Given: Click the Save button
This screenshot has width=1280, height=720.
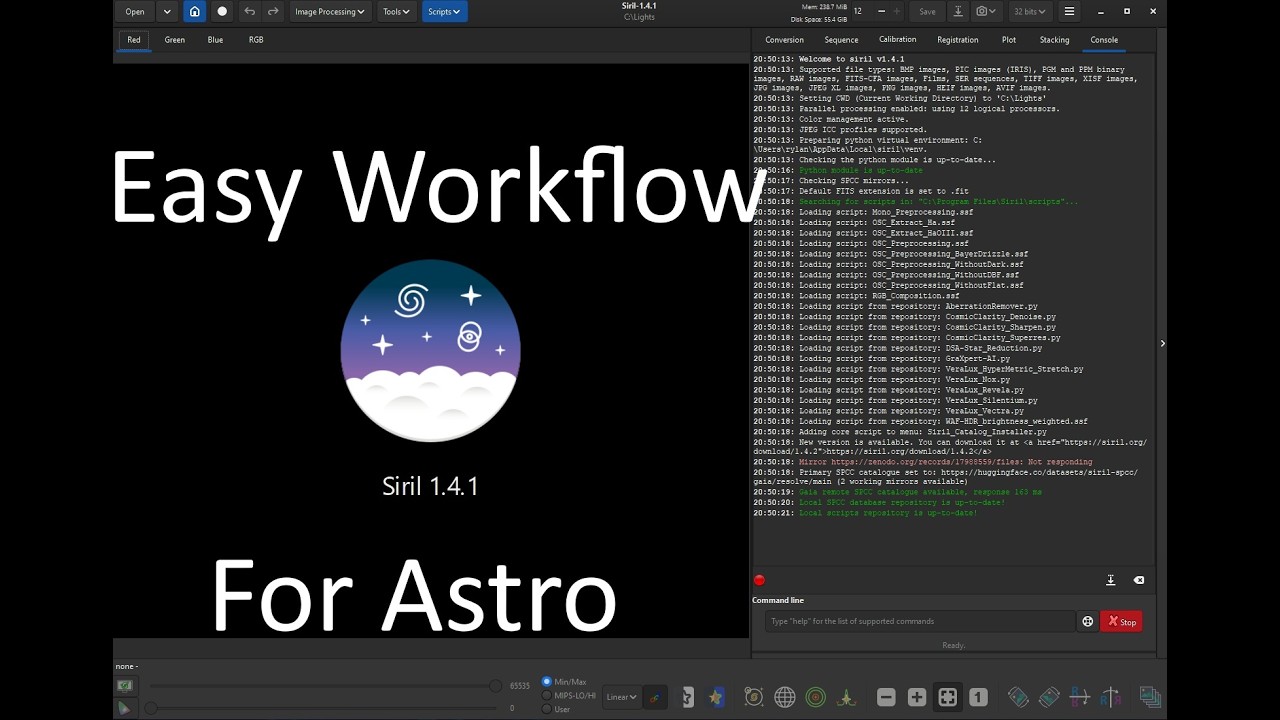Looking at the screenshot, I should point(927,11).
